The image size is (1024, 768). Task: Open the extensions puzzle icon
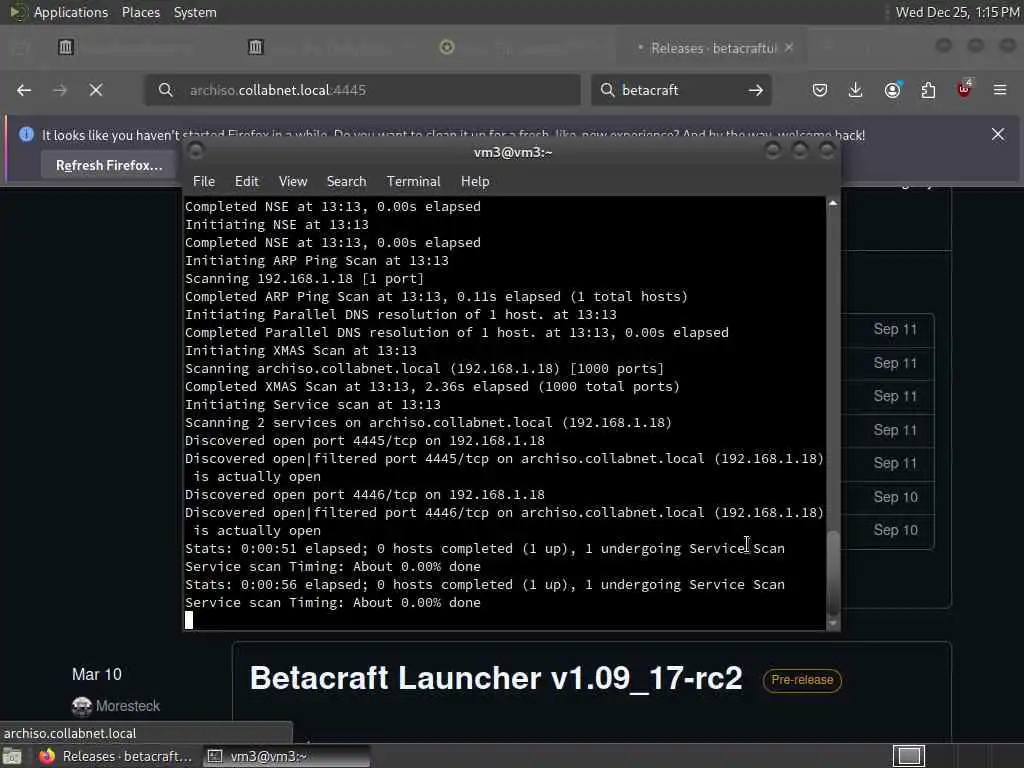coord(928,90)
